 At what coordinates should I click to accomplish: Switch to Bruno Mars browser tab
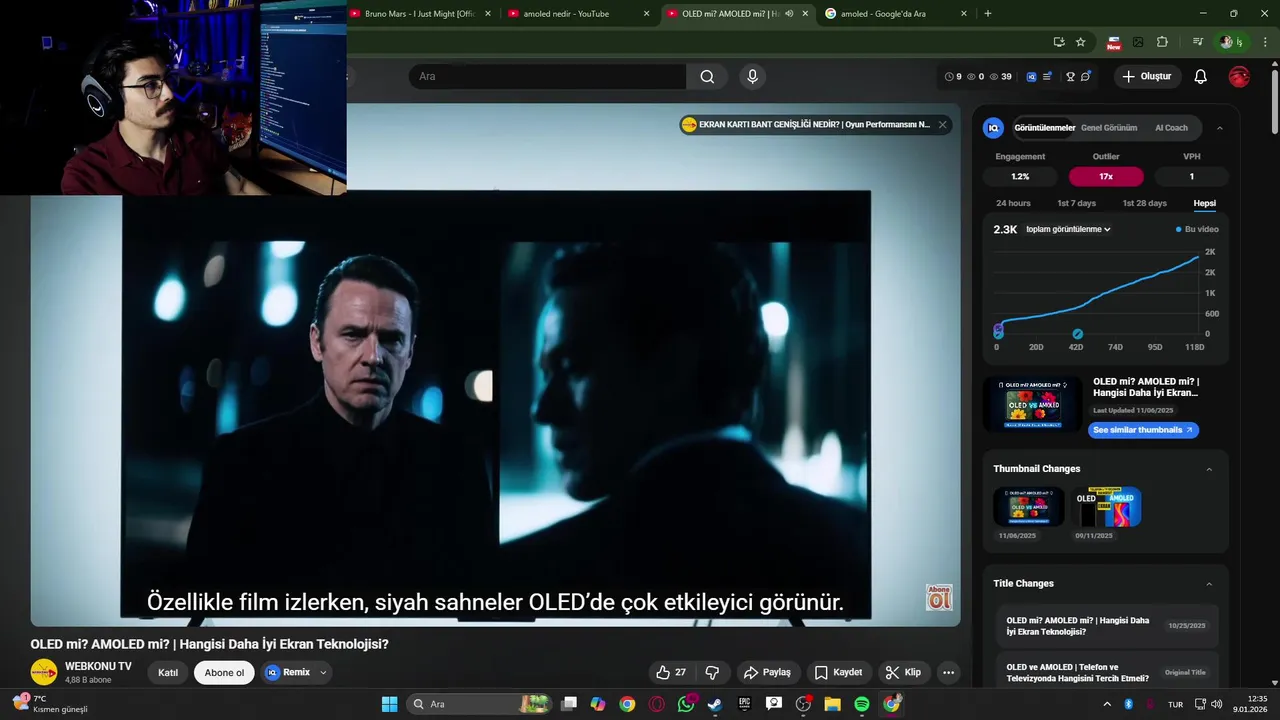tap(420, 14)
